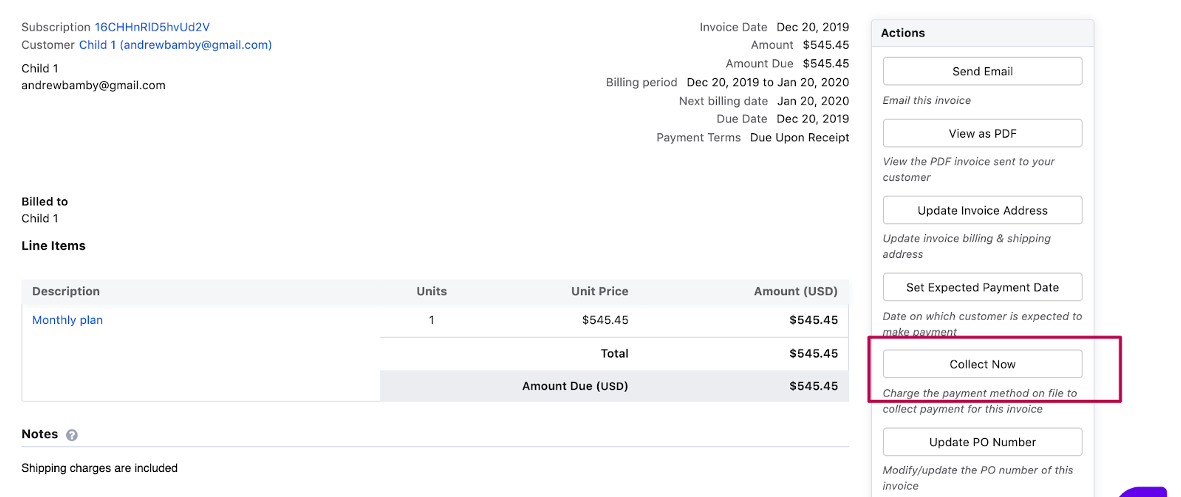The height and width of the screenshot is (497, 1181).
Task: Click the Unit Price column header
Action: (599, 291)
